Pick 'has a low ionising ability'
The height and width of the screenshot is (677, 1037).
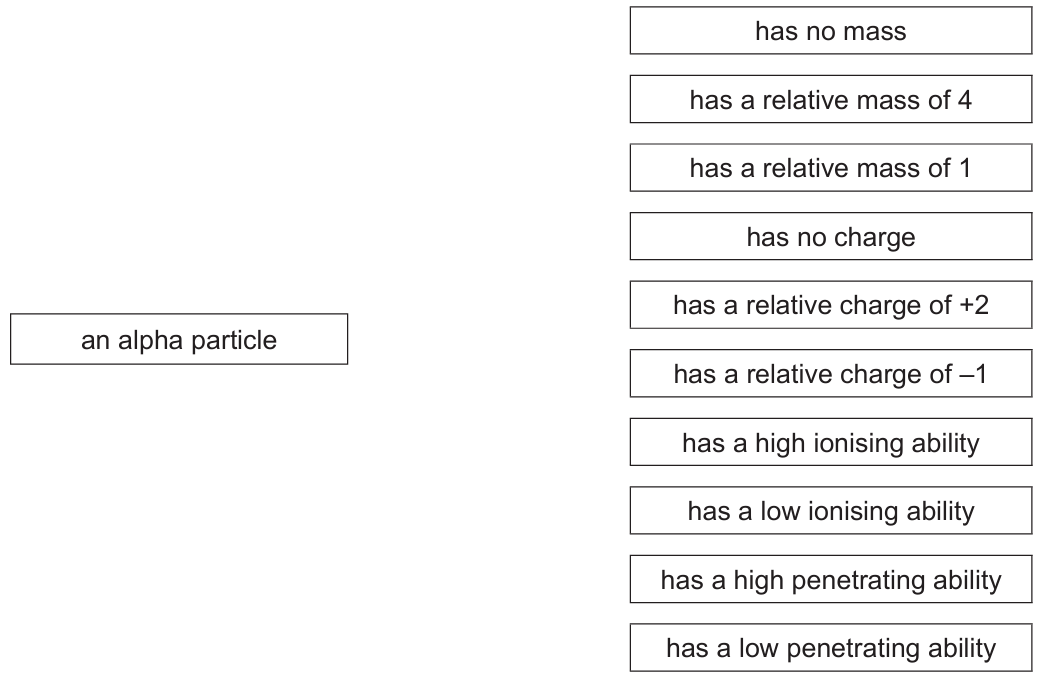pyautogui.click(x=831, y=510)
